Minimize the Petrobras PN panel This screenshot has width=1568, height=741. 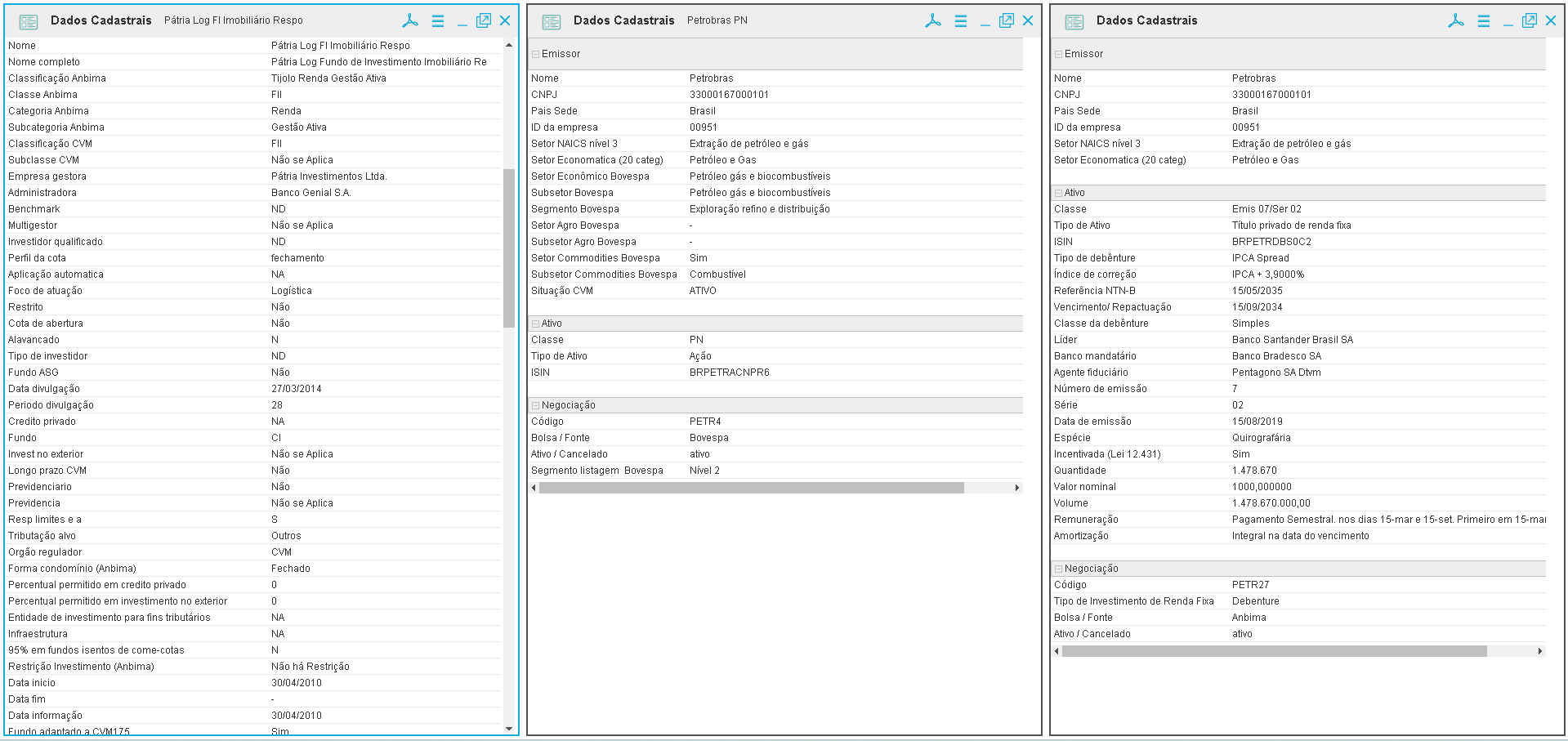coord(985,25)
